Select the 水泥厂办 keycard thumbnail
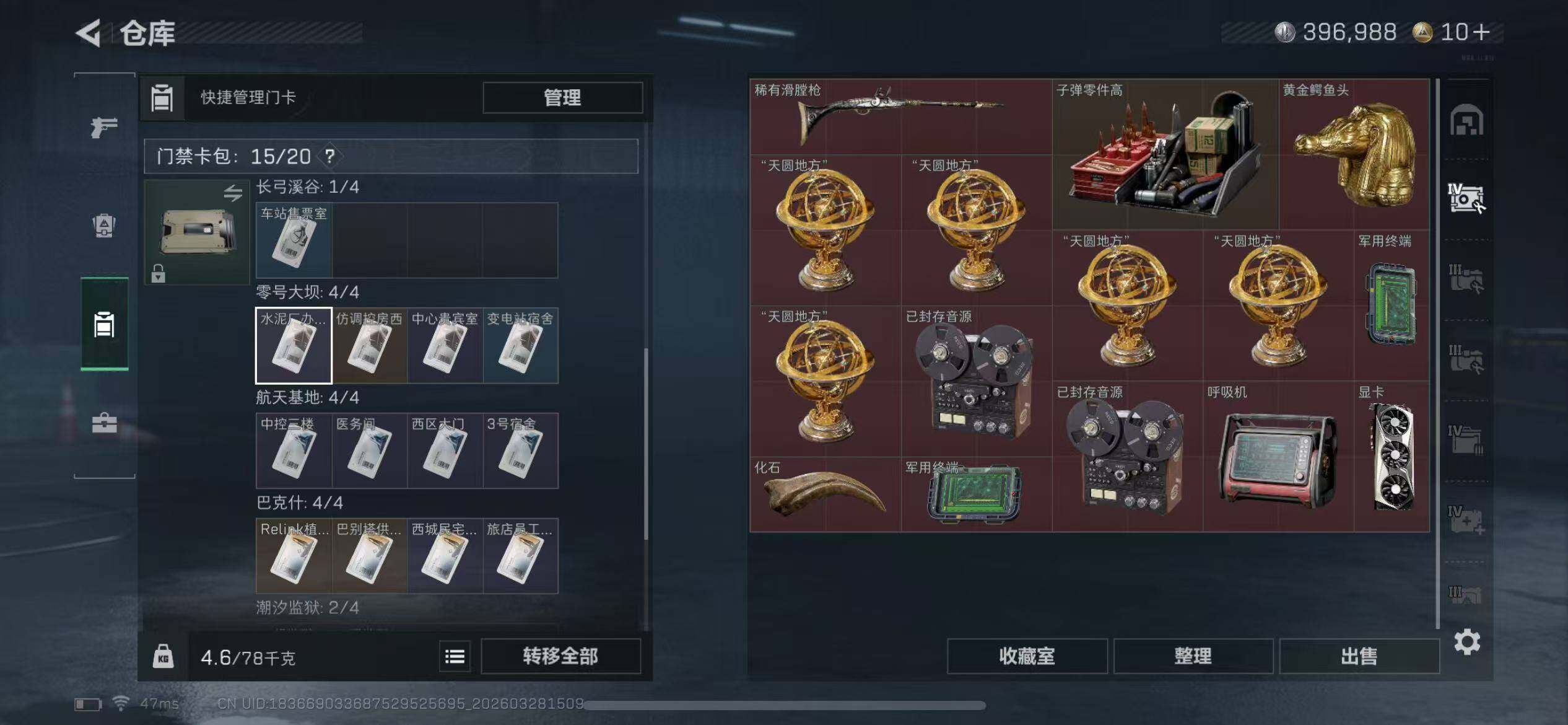 point(294,345)
